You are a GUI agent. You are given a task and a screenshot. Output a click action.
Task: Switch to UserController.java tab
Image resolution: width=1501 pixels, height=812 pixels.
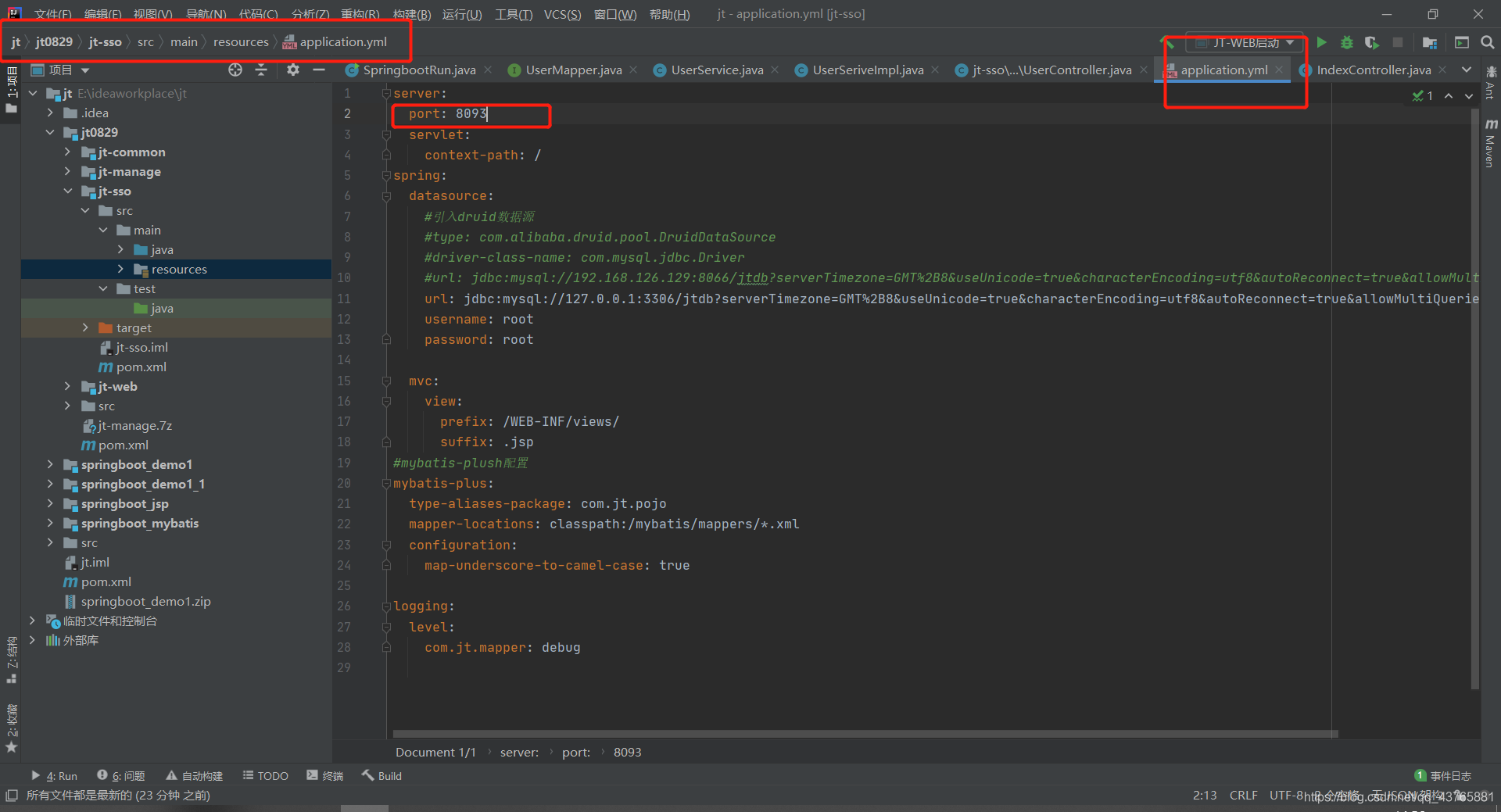point(1051,70)
